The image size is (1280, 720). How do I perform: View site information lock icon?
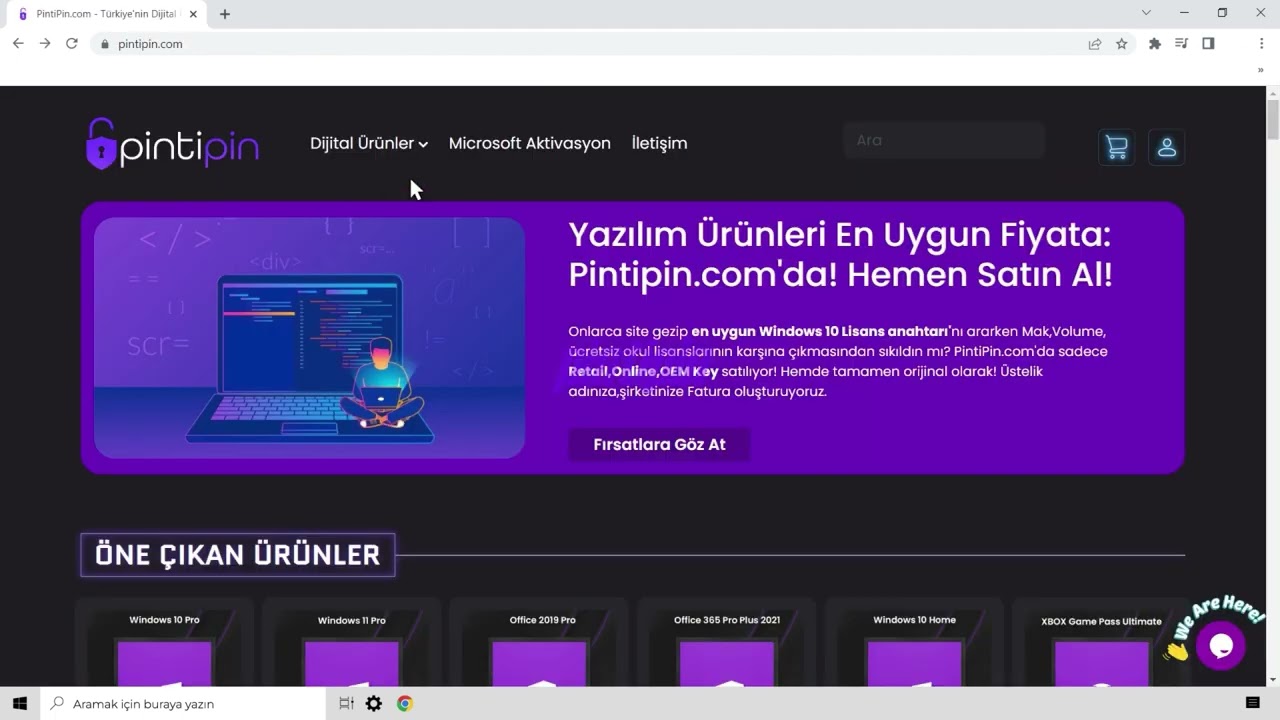104,44
